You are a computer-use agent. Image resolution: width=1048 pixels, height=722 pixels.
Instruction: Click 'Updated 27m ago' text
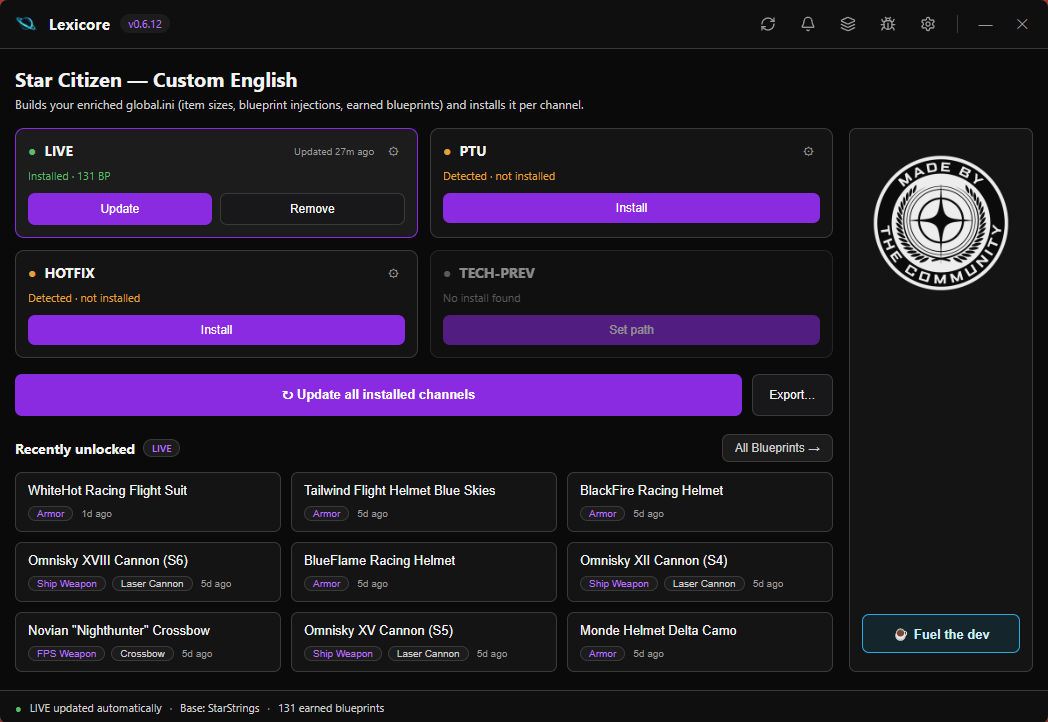tap(334, 152)
